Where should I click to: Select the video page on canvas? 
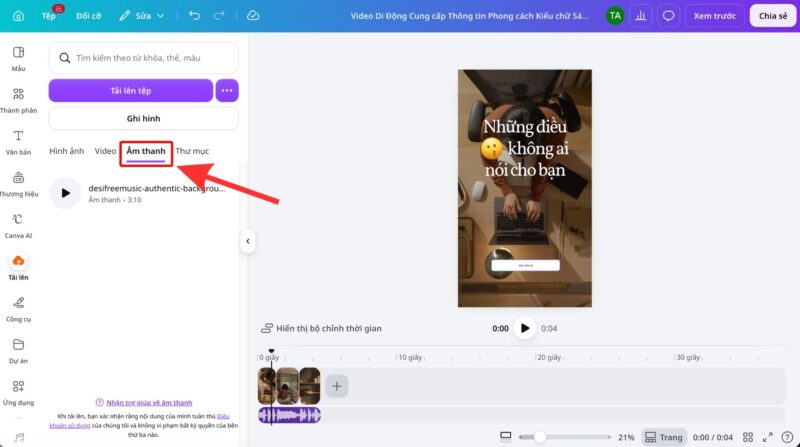click(x=524, y=188)
